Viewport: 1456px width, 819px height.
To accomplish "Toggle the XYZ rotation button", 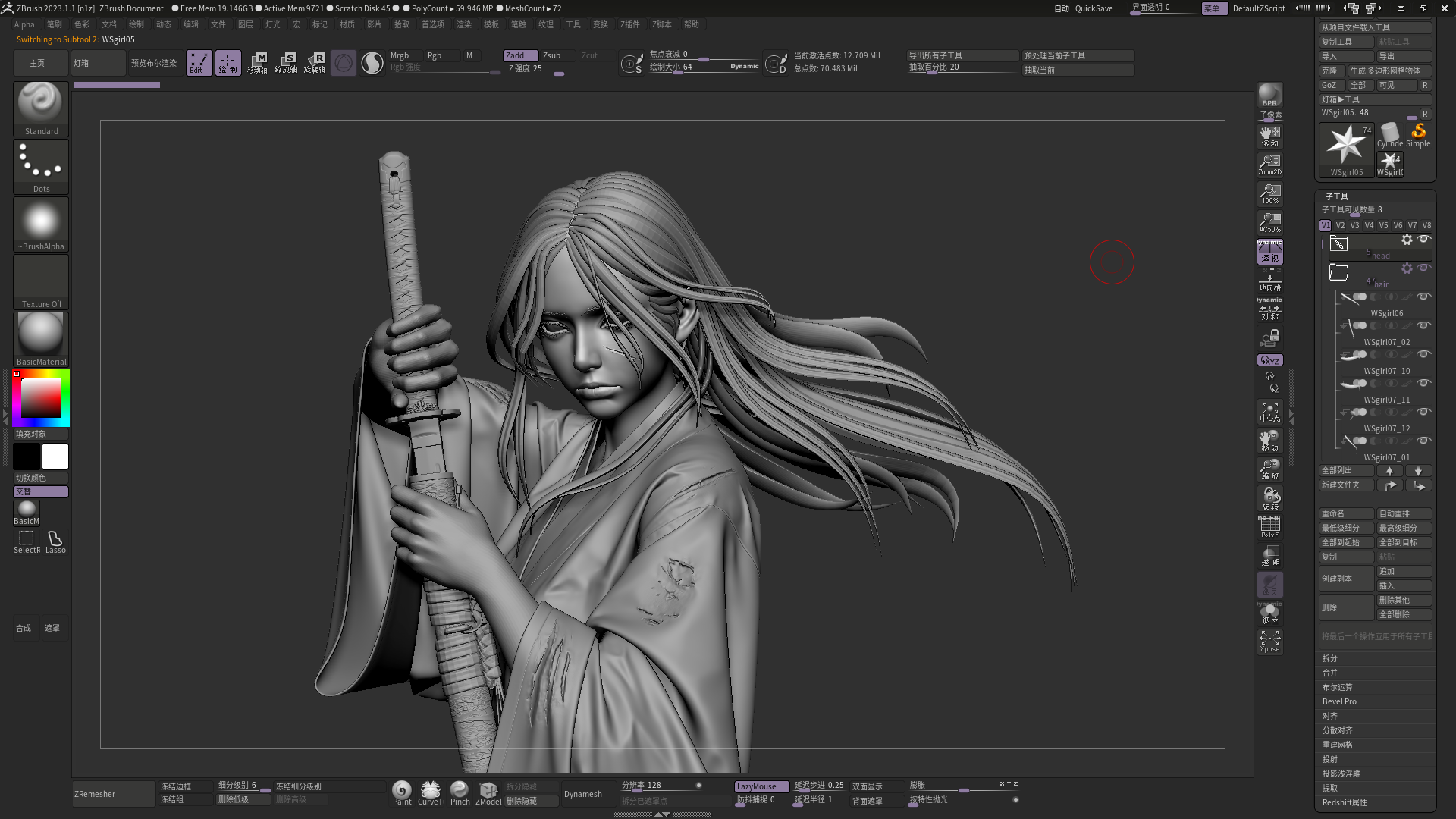I will click(x=1269, y=360).
